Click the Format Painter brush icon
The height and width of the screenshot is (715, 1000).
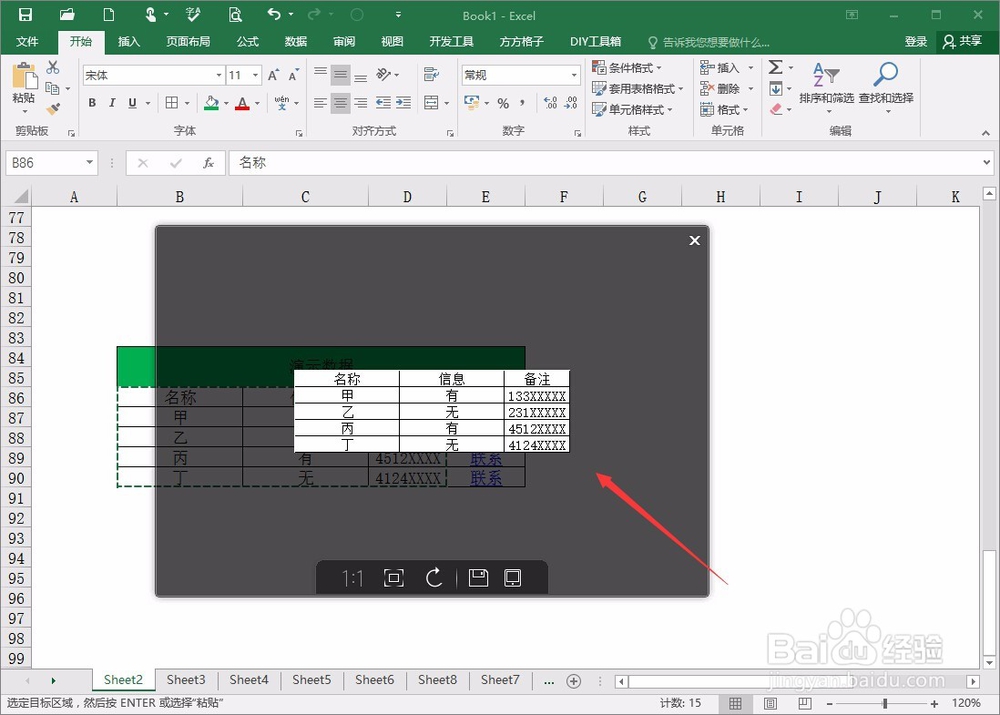[54, 109]
